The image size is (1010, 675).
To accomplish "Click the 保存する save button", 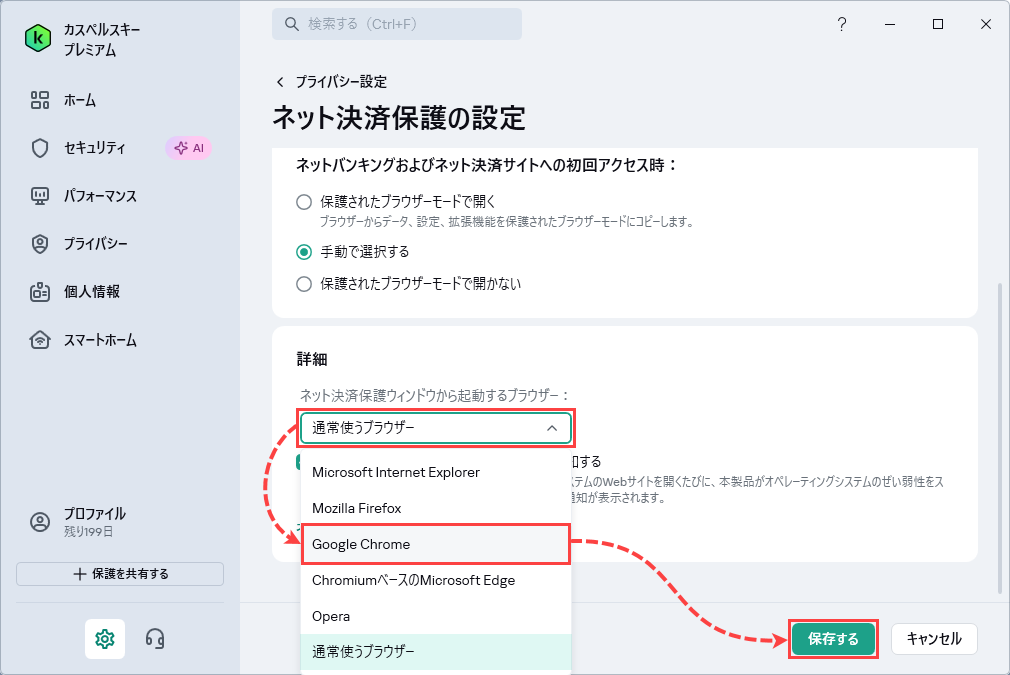I will [834, 639].
